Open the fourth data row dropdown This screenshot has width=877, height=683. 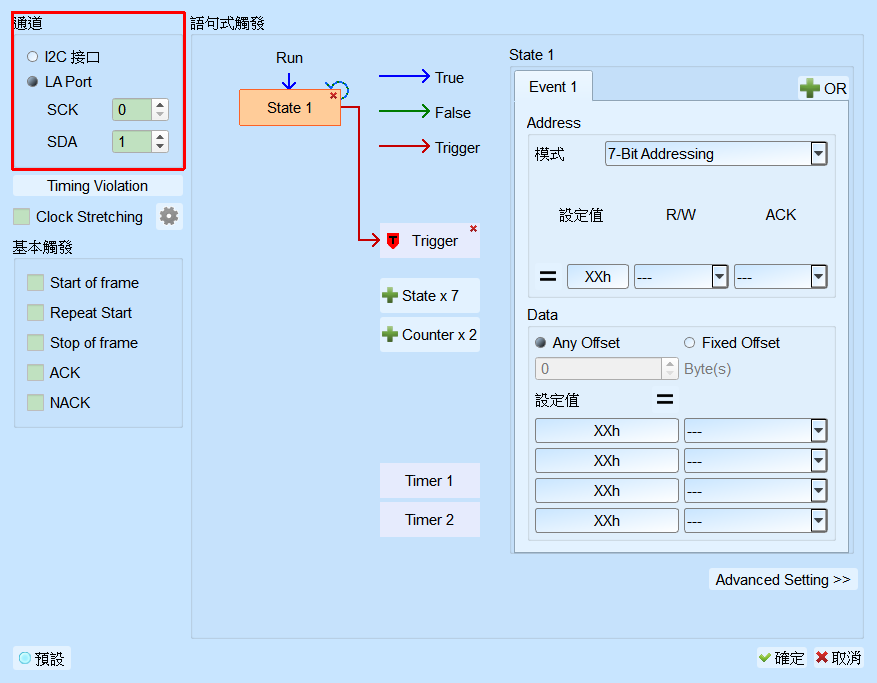pos(756,521)
